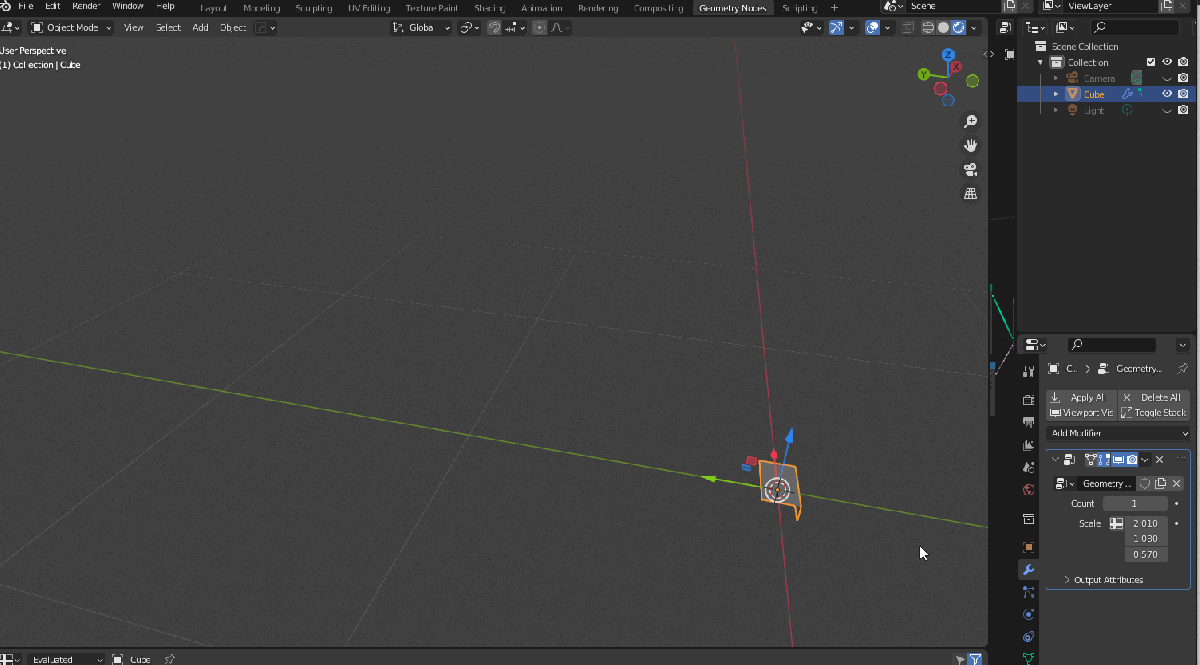Click the Camera object icon in outliner
This screenshot has width=1200, height=665.
[x=1073, y=78]
